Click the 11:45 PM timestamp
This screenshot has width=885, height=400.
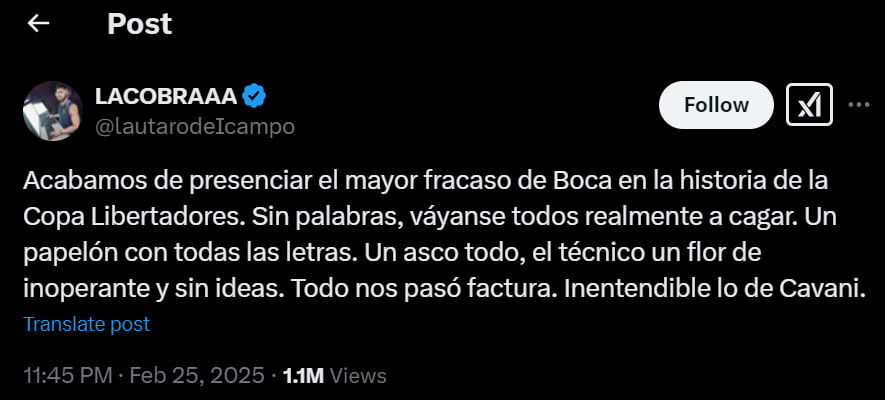point(70,376)
